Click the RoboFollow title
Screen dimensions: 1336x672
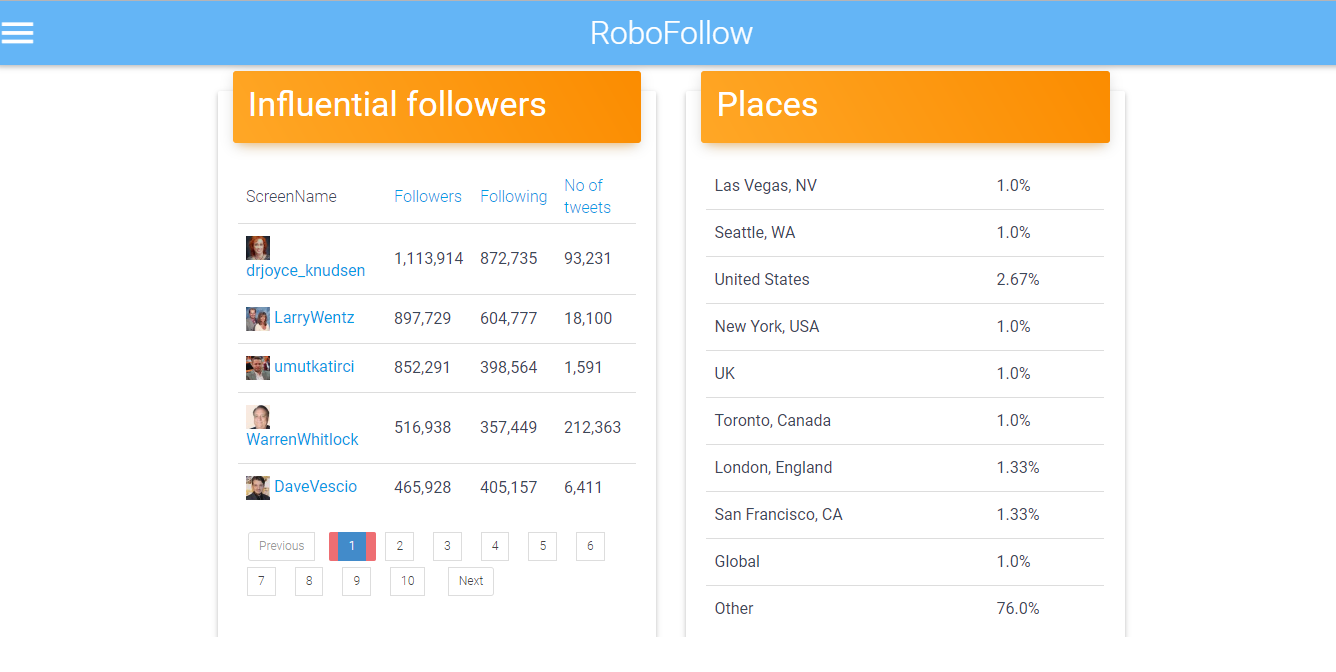pos(671,33)
